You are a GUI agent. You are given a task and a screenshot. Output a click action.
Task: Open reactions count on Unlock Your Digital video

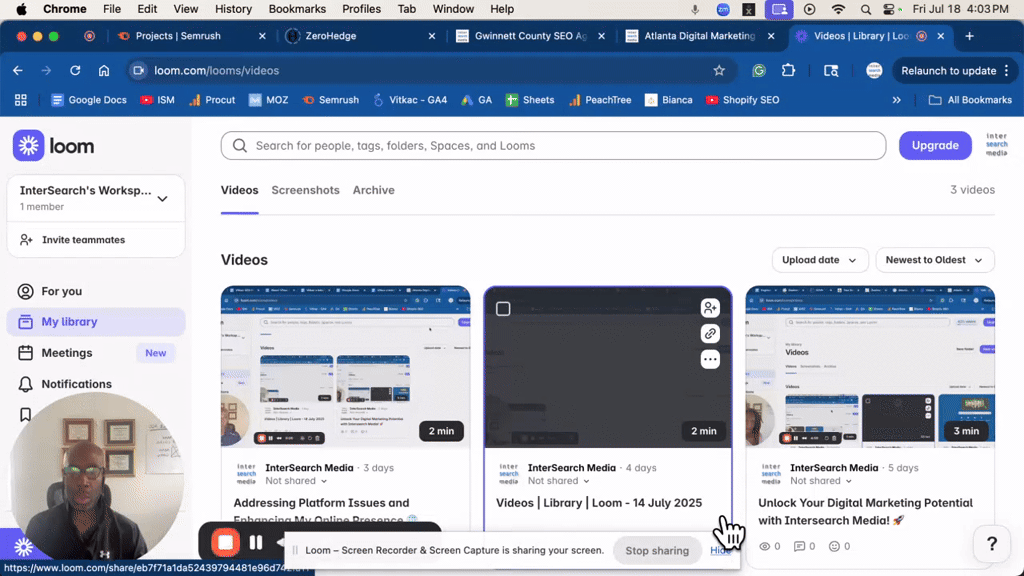pyautogui.click(x=839, y=546)
